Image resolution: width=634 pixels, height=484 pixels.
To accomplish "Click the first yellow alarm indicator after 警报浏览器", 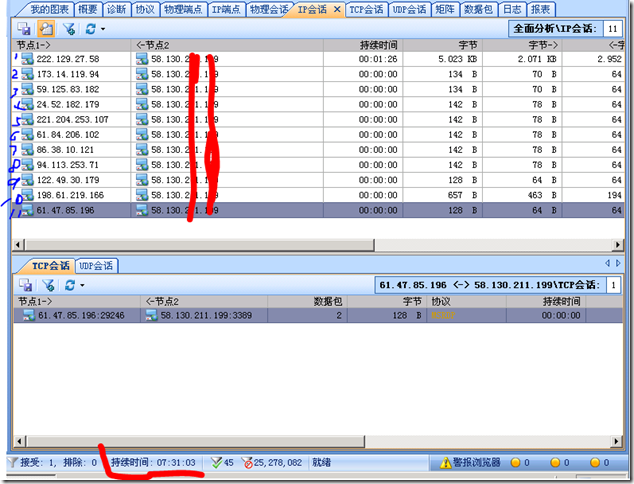I will [x=516, y=462].
